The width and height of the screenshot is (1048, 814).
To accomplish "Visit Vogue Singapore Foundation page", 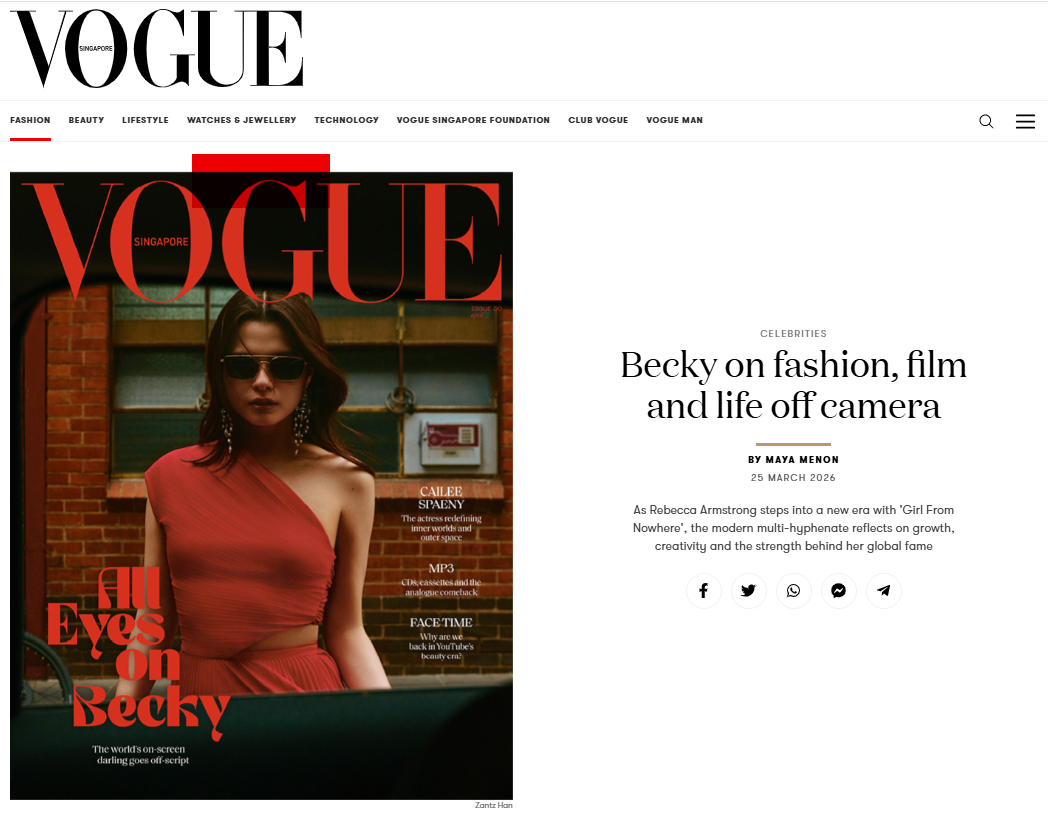I will pyautogui.click(x=473, y=120).
